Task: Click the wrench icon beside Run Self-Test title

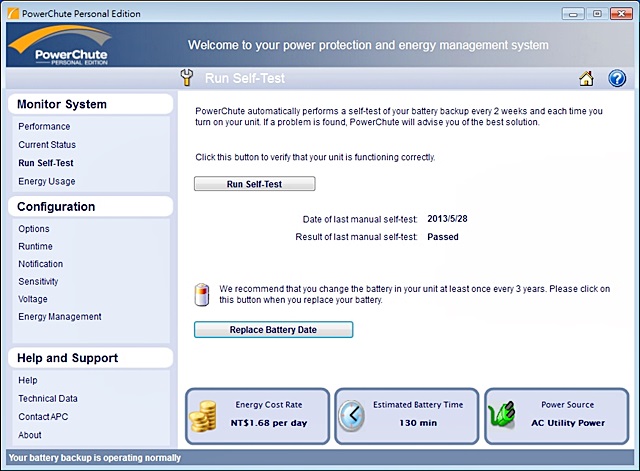Action: pos(187,78)
